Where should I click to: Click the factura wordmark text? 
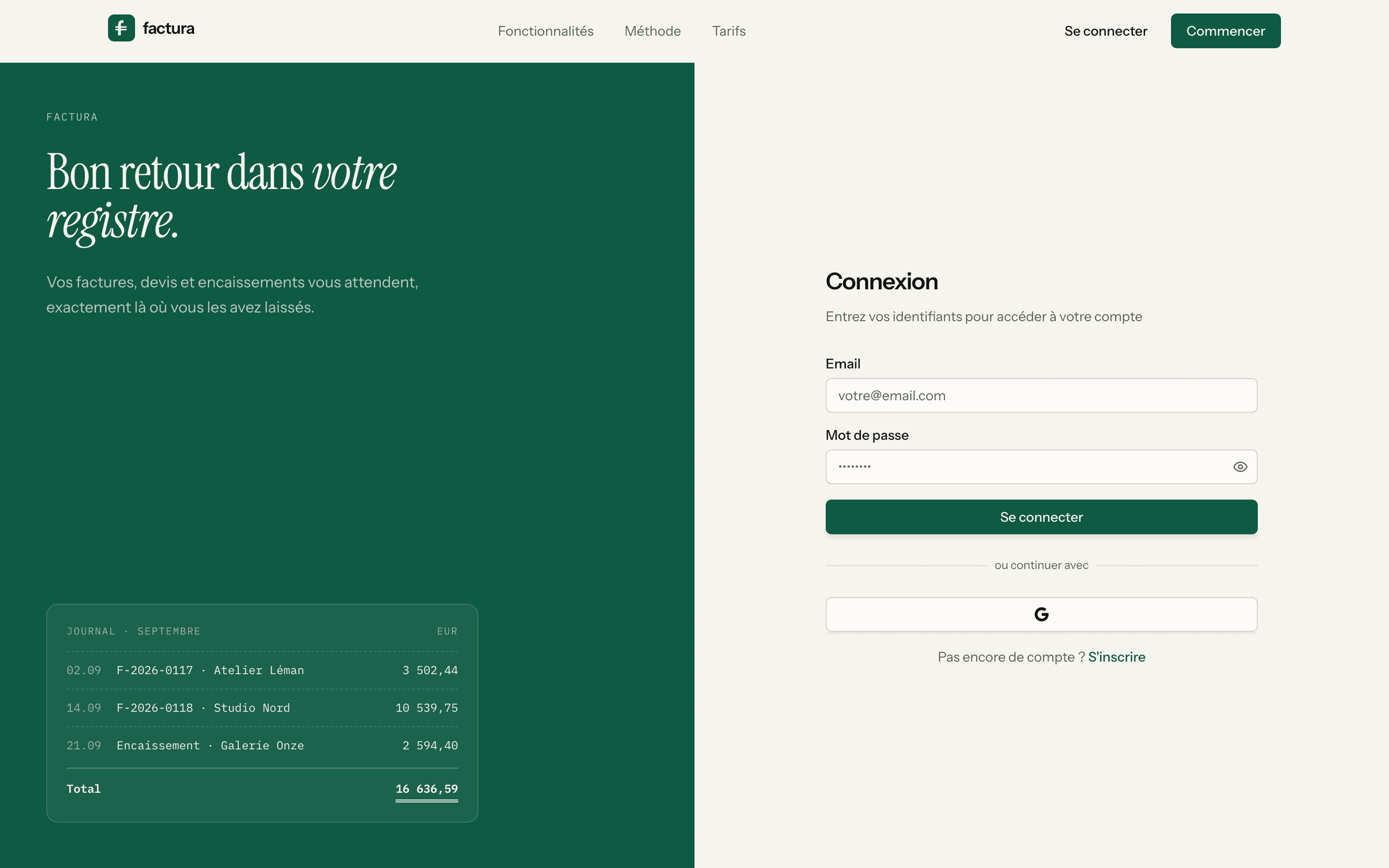(168, 28)
